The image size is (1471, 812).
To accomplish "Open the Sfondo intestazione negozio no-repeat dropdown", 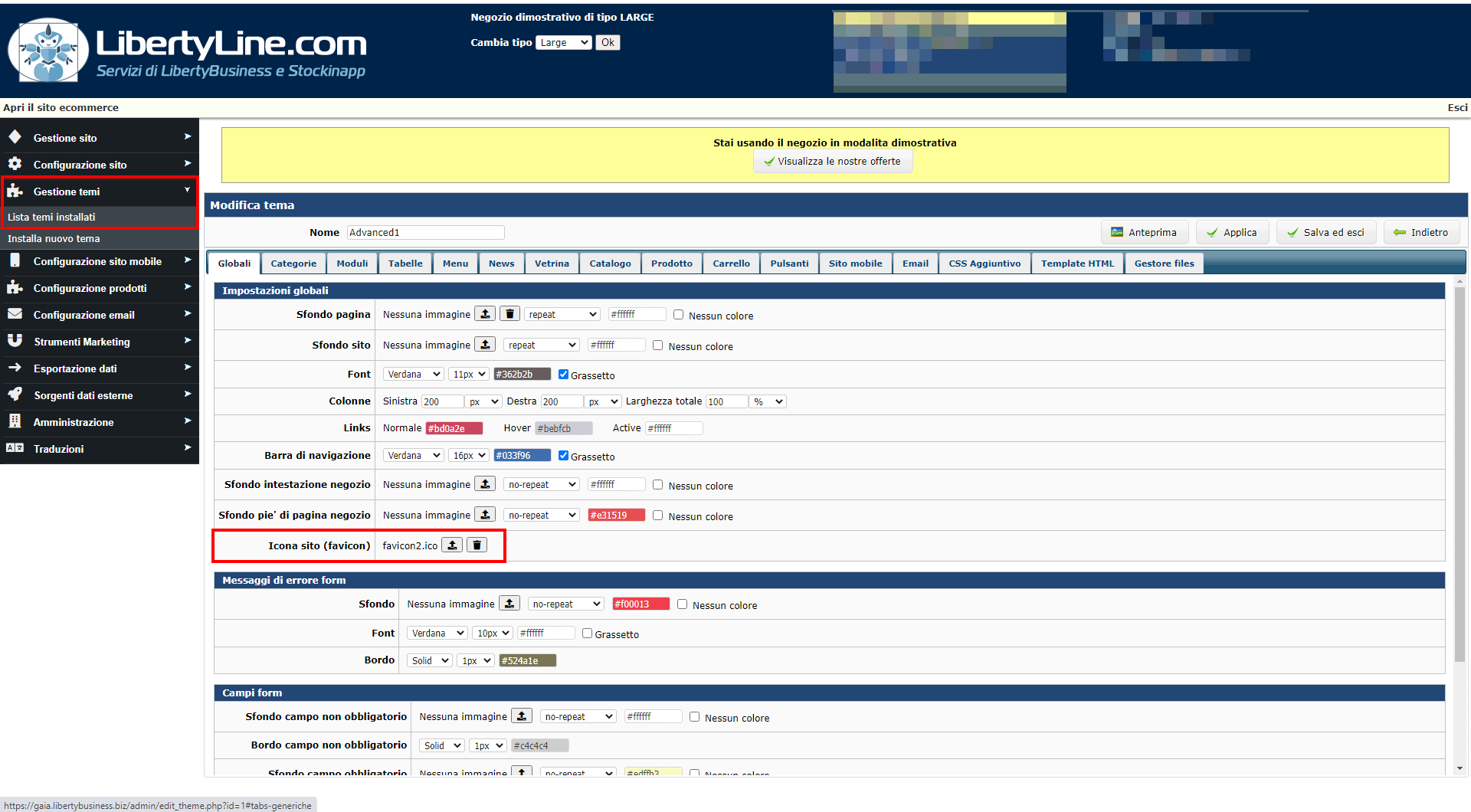I will [x=542, y=484].
